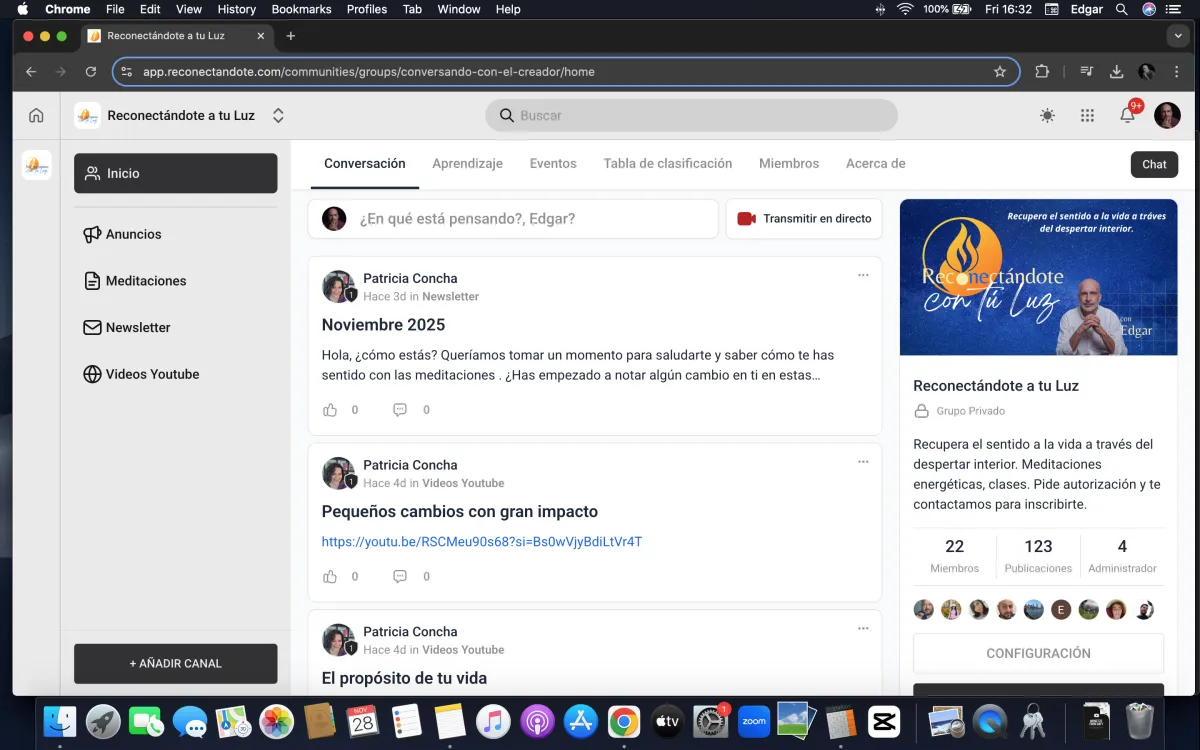Bookmark this page with star icon
Image resolution: width=1200 pixels, height=750 pixels.
[999, 72]
